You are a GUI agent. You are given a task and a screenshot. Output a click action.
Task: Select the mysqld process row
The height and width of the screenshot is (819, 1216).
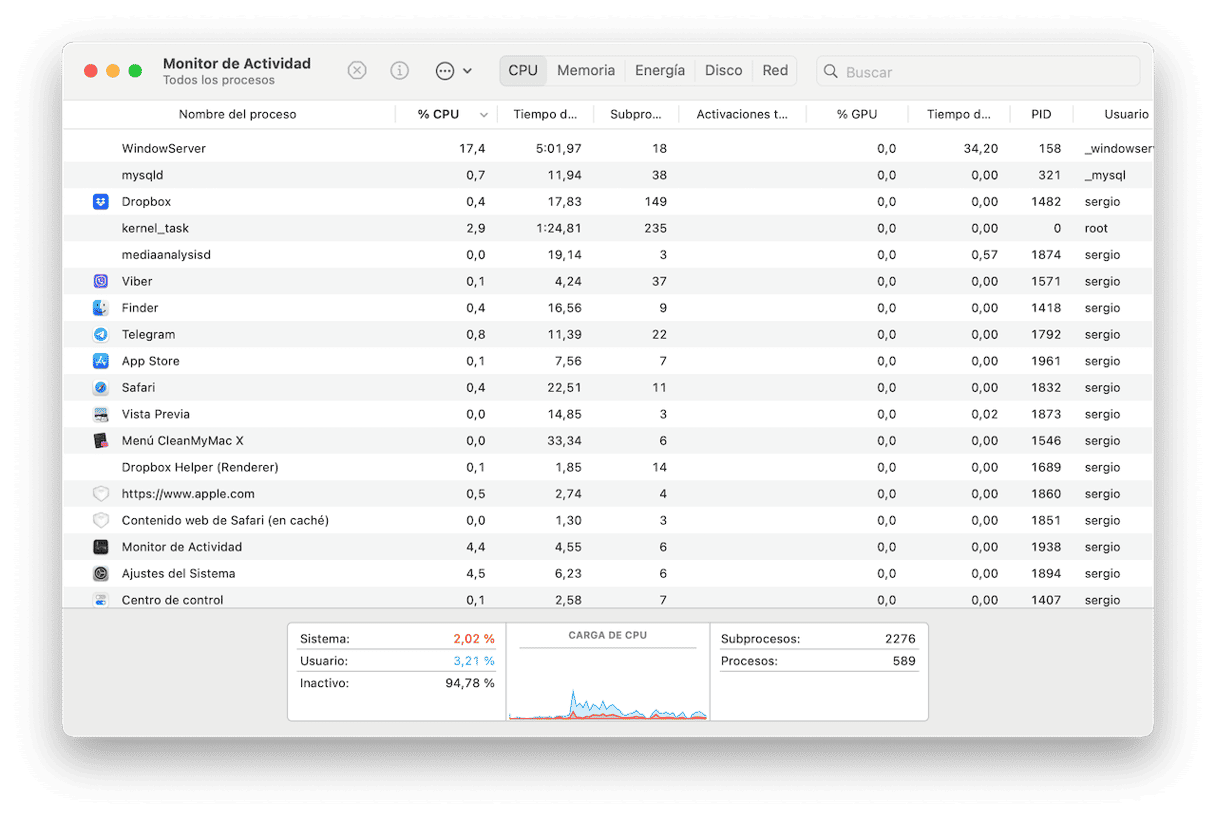coord(608,175)
